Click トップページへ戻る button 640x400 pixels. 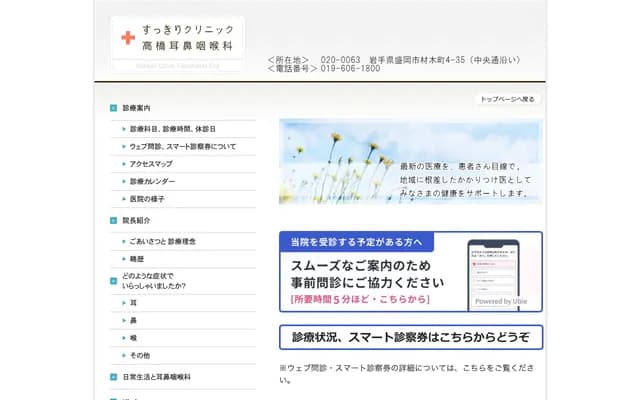point(508,100)
